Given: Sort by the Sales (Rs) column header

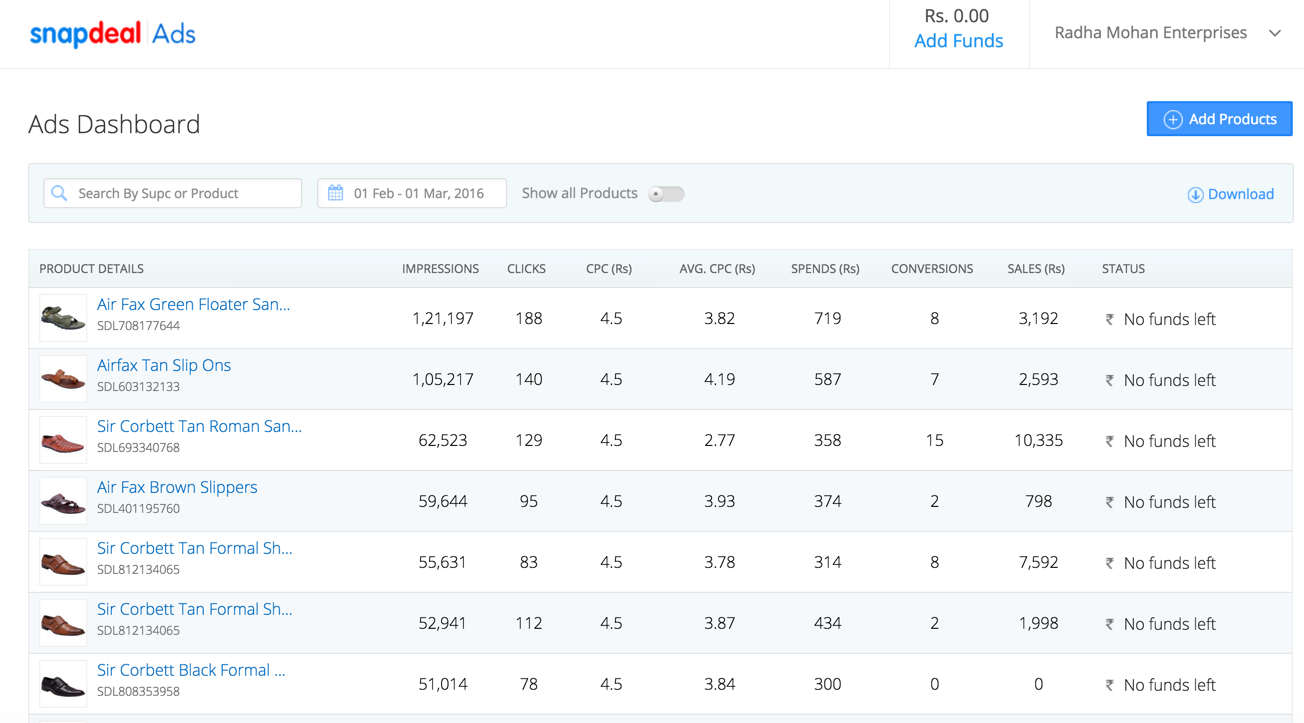Looking at the screenshot, I should [1036, 269].
